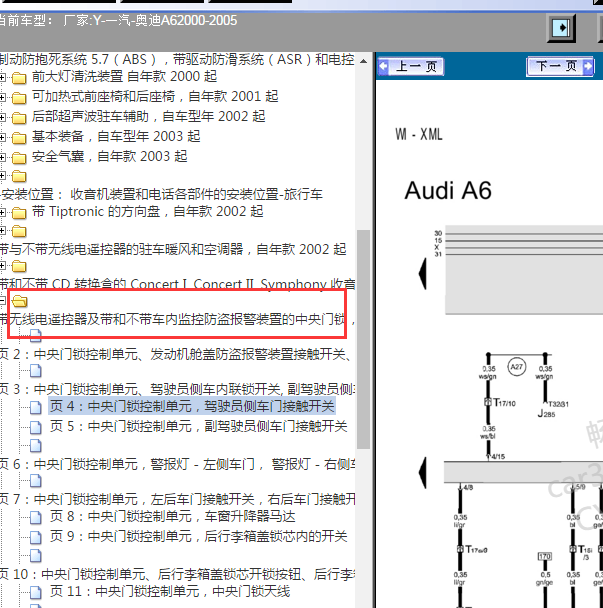The width and height of the screenshot is (603, 608).
Task: Expand the 安全气囊，自年款 2003 起 folder
Action: [x=2, y=157]
